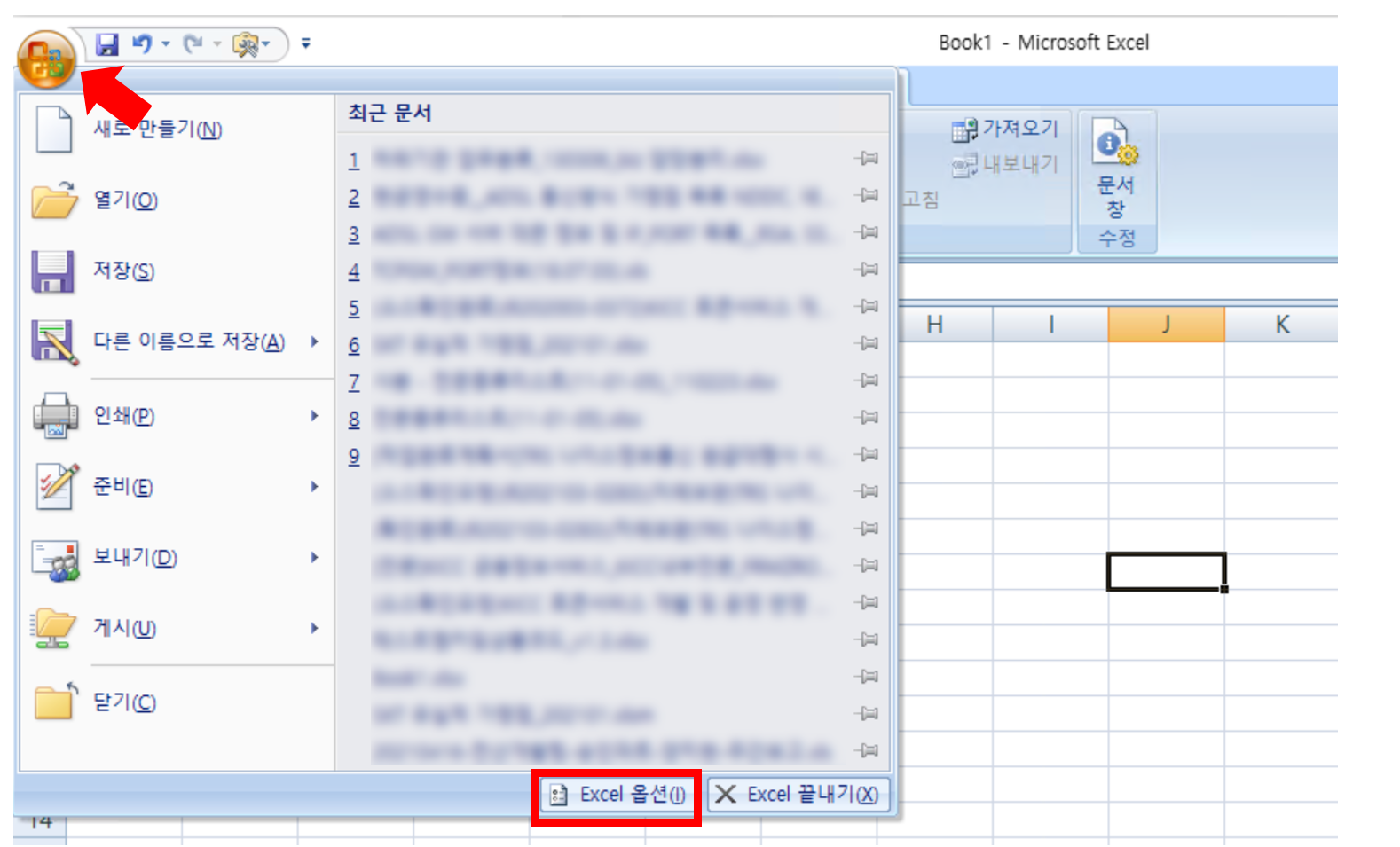This screenshot has height=847, width=1400.
Task: Open the Redo history dropdown arrow
Action: tap(217, 43)
